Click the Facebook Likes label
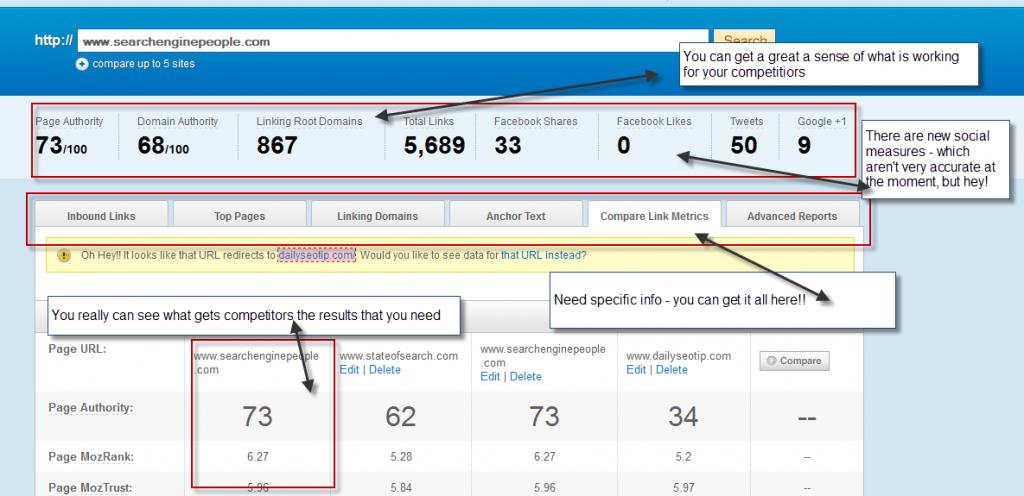The height and width of the screenshot is (496, 1024). pos(654,121)
